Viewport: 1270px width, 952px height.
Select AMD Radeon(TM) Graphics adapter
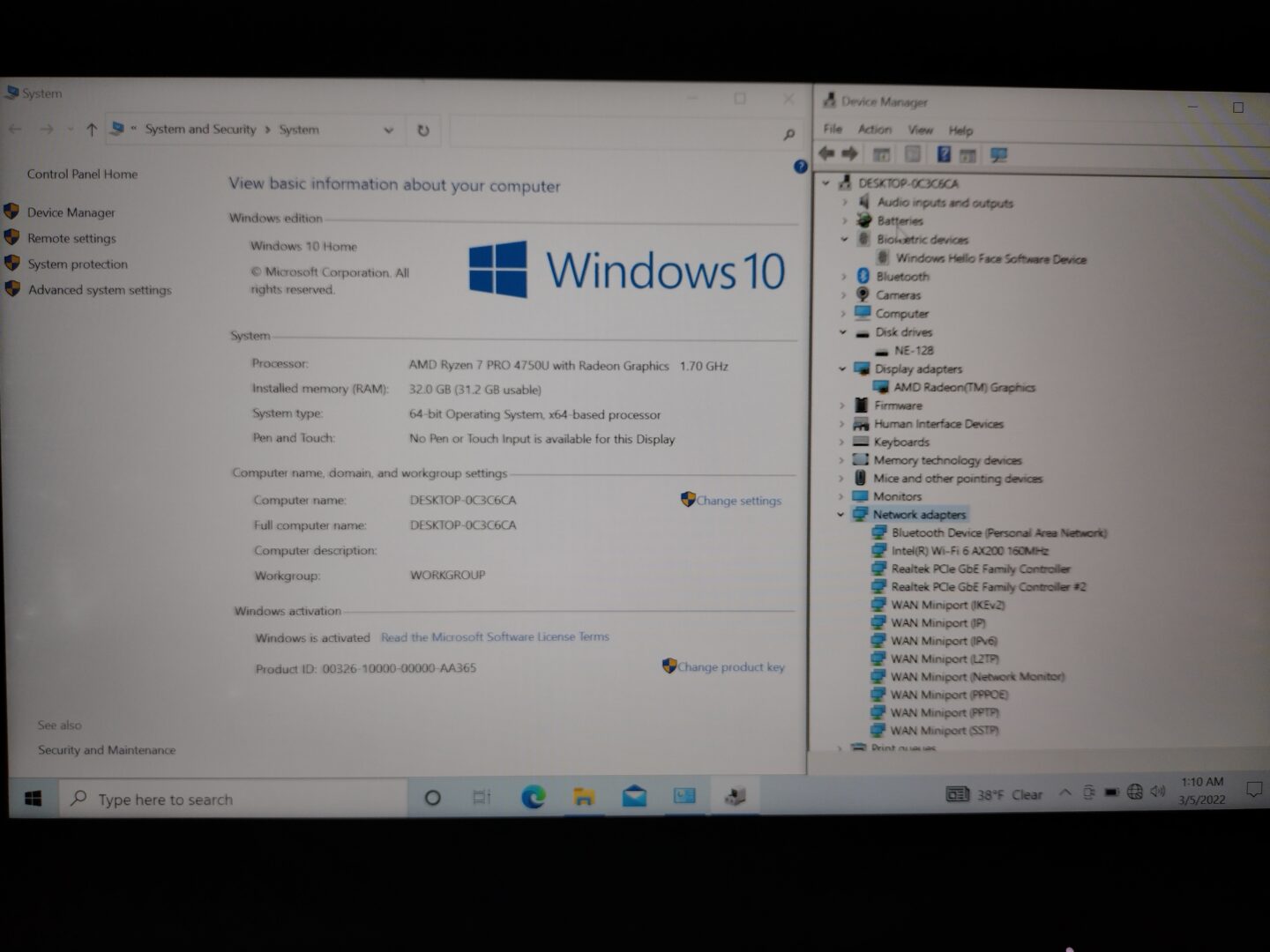point(964,387)
